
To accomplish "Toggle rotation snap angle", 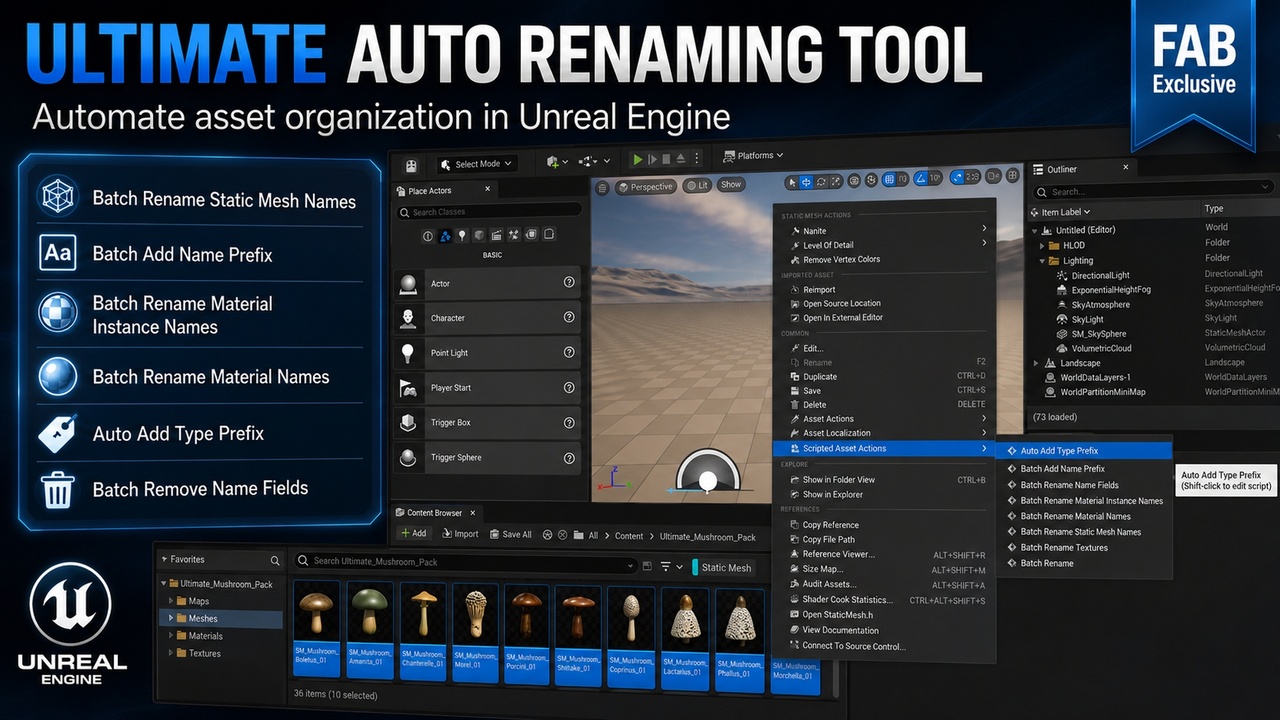I will coord(920,178).
